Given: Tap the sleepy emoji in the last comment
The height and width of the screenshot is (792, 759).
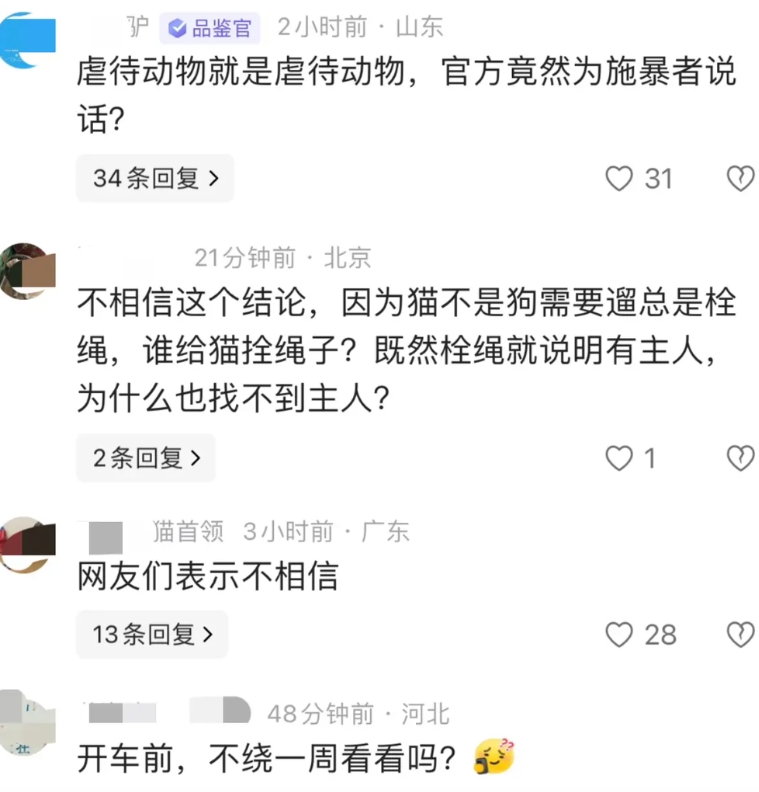Looking at the screenshot, I should pyautogui.click(x=494, y=756).
